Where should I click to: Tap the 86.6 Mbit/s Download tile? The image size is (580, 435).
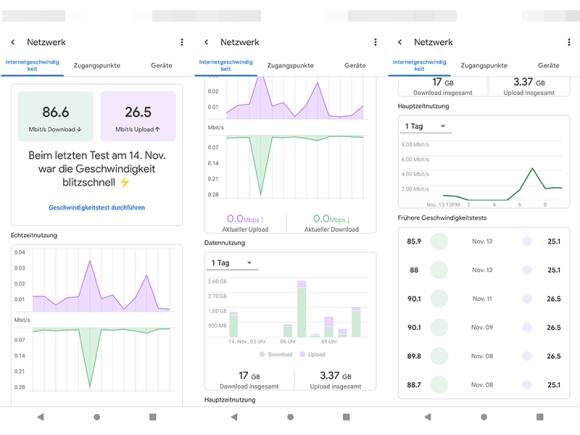pos(55,116)
